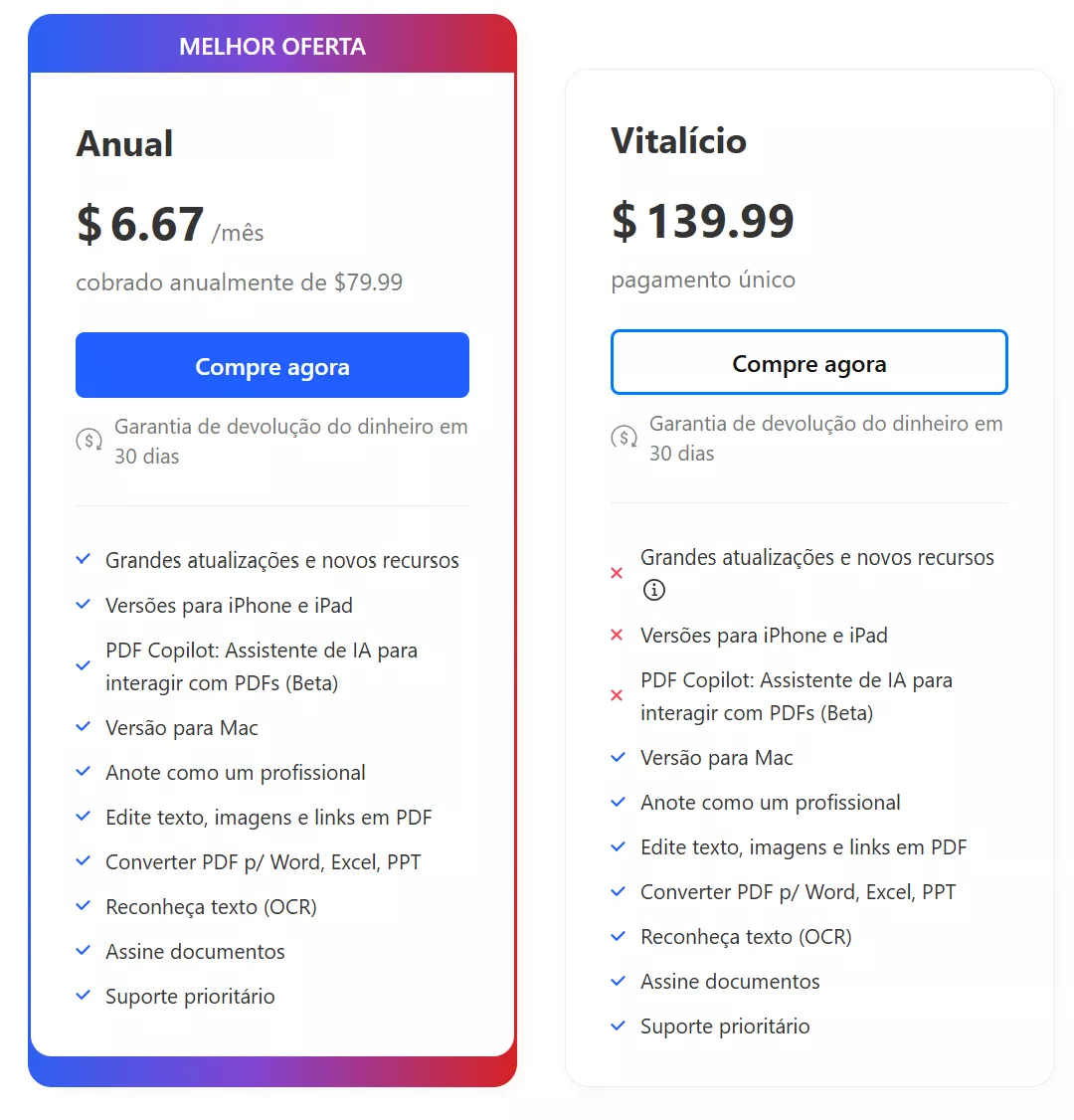The image size is (1074, 1120).
Task: Click the money-back guarantee icon under Anual plan
Action: click(89, 441)
